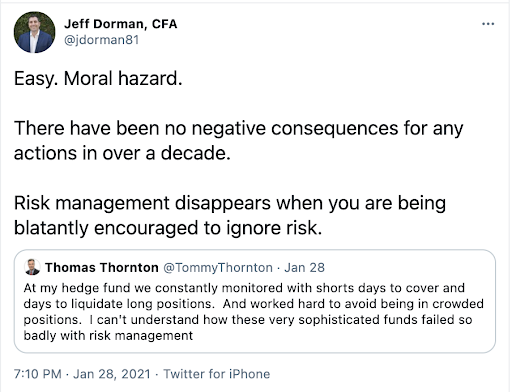512x392 pixels.
Task: Select the Jan 28, 2021 date in footer
Action: point(112,374)
